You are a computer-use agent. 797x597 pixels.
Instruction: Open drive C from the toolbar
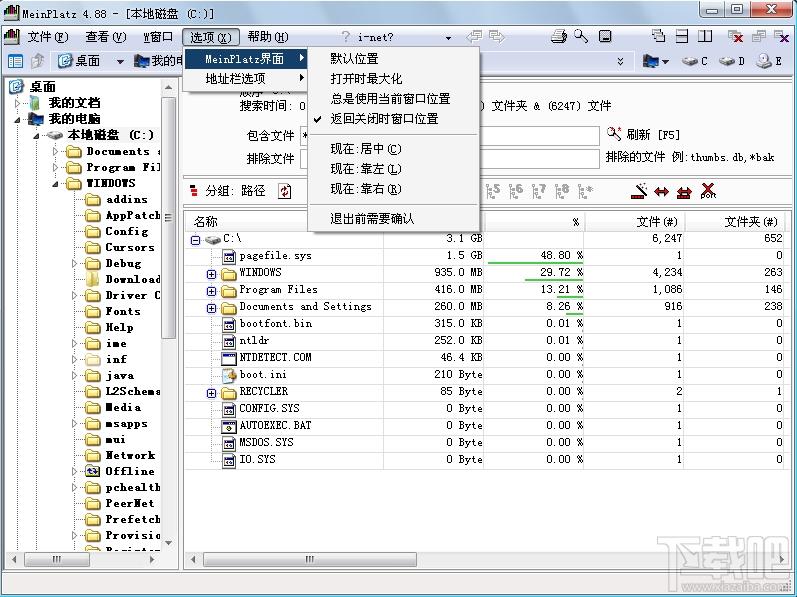point(695,61)
